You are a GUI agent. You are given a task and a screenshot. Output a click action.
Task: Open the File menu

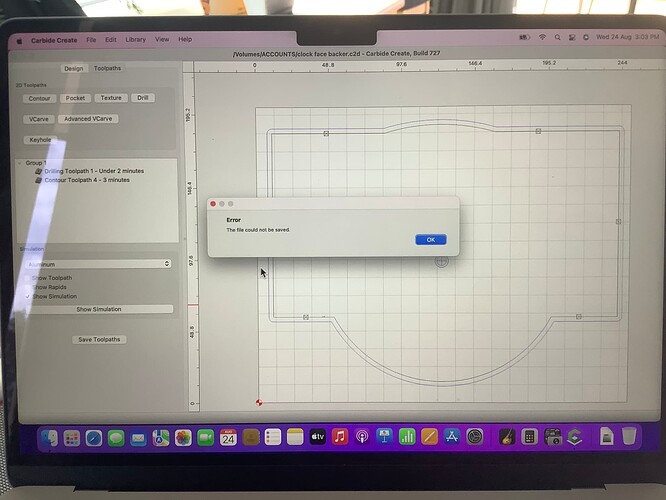pos(91,40)
